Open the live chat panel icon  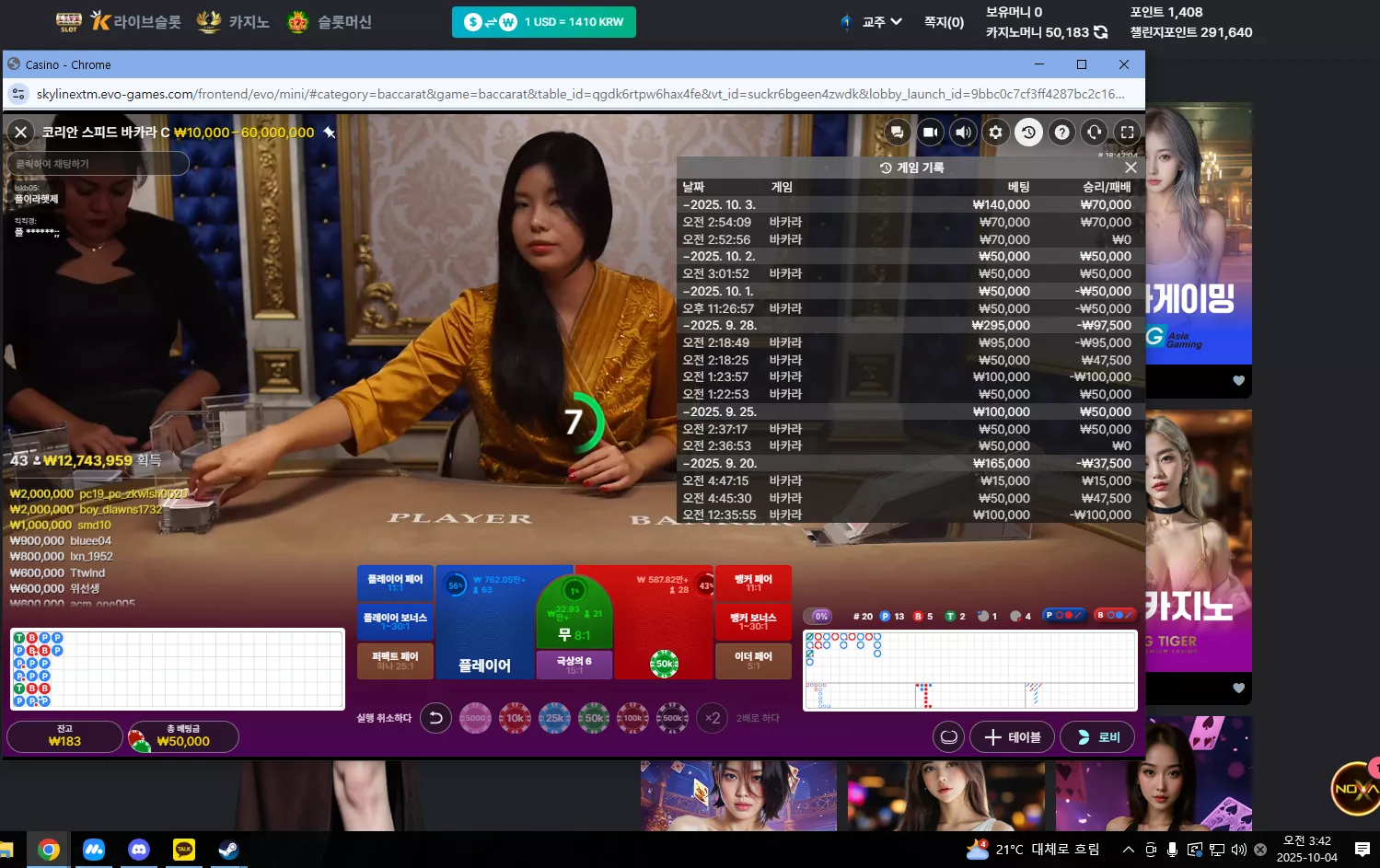897,133
